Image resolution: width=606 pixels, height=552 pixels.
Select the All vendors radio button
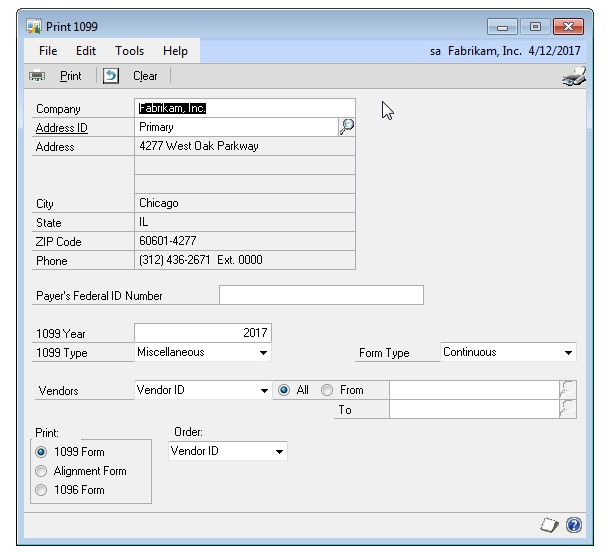[x=284, y=390]
